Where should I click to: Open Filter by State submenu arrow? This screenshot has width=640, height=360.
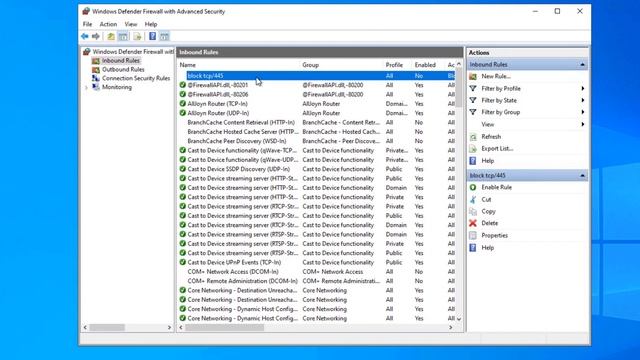583,100
